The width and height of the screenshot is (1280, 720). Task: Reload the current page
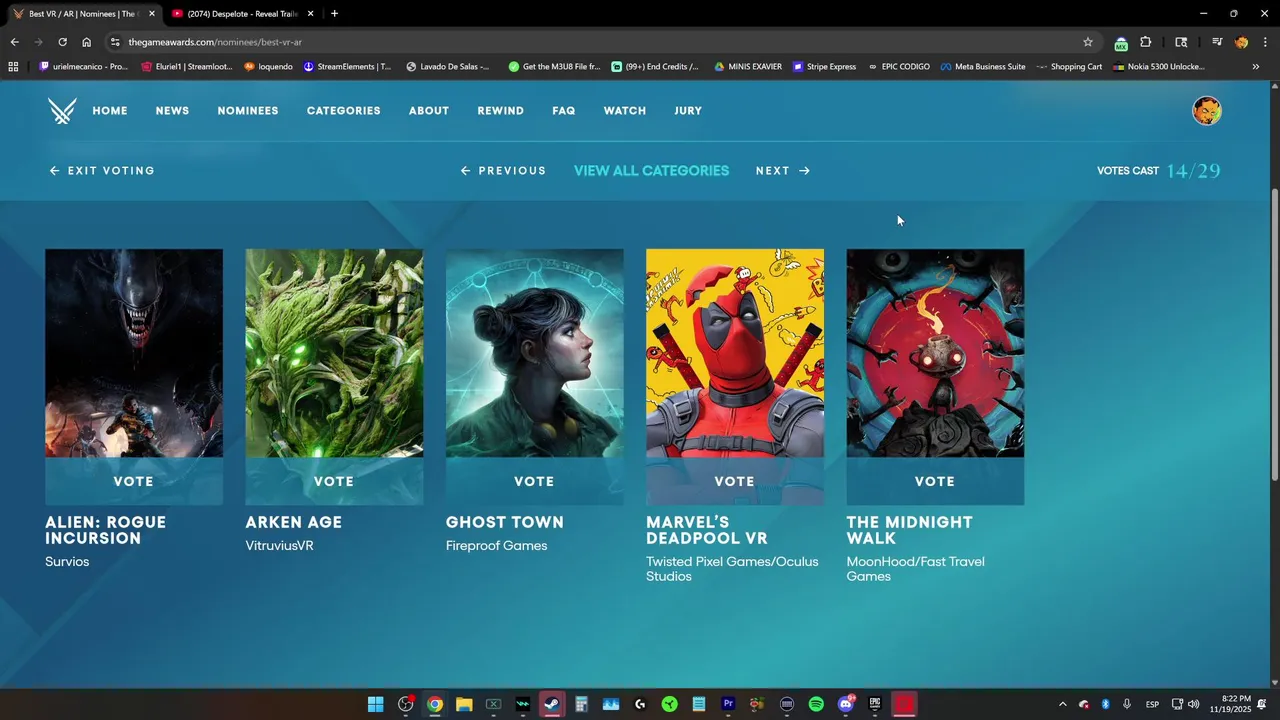62,42
